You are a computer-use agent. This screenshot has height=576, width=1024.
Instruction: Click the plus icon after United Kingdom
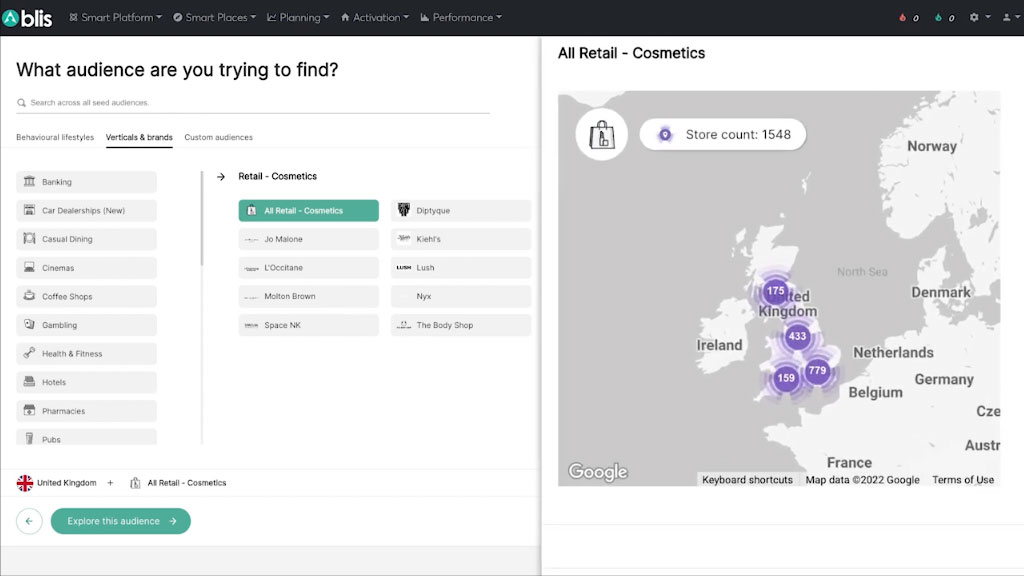(x=110, y=483)
